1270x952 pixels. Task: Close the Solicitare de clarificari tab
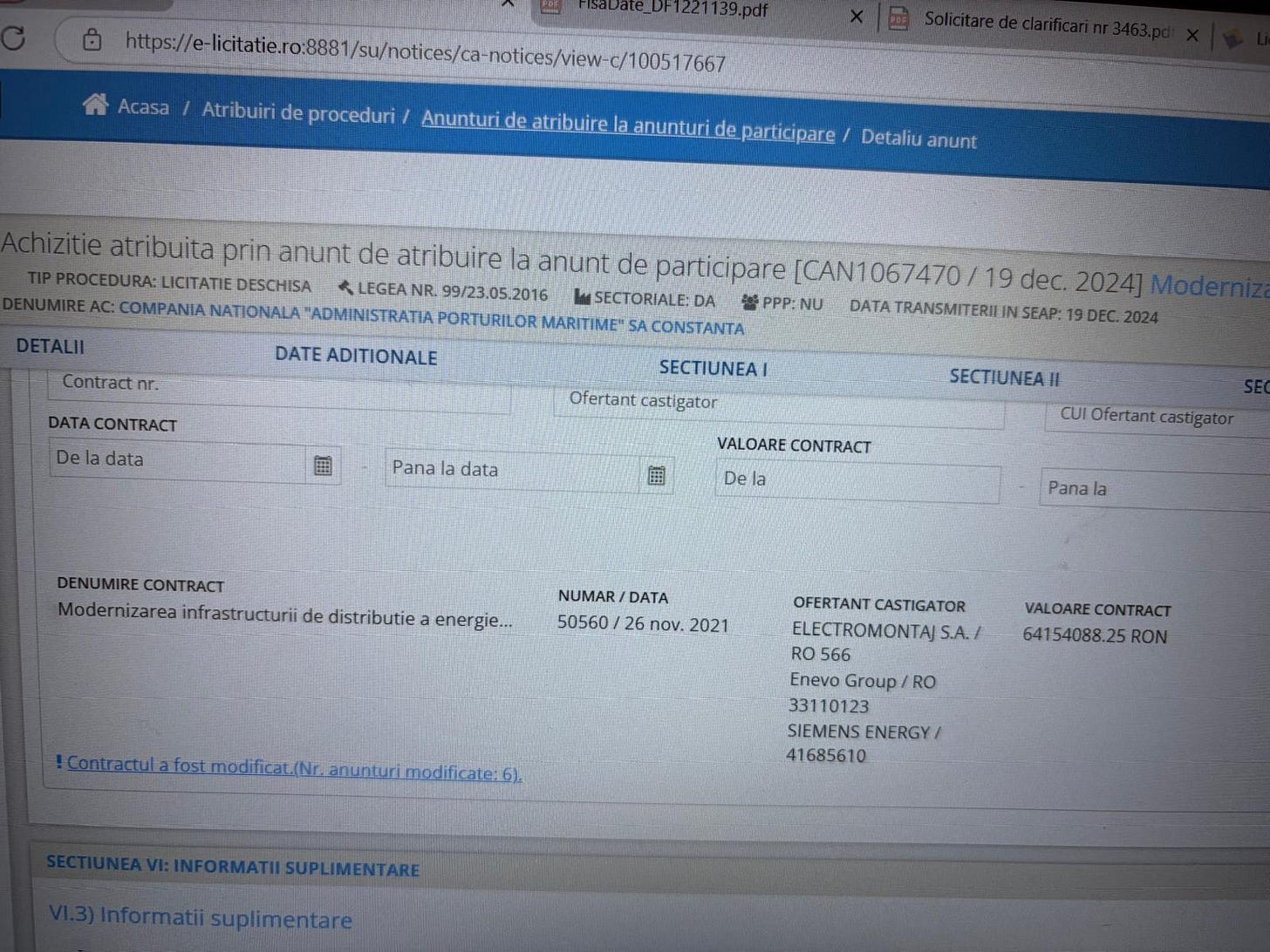(1192, 35)
